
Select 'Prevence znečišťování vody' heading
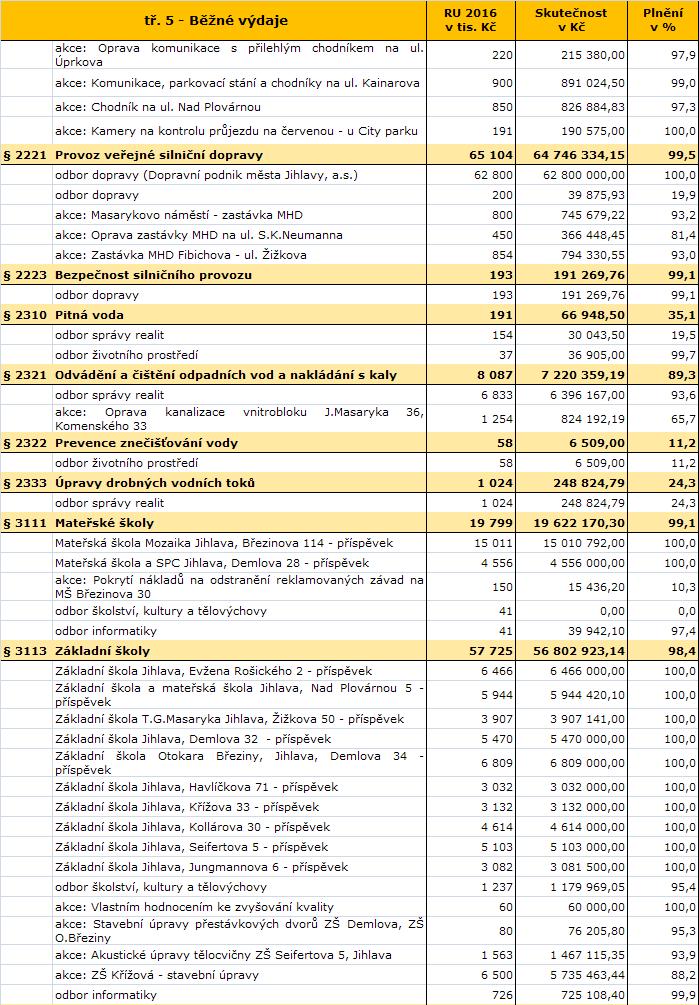tap(147, 443)
